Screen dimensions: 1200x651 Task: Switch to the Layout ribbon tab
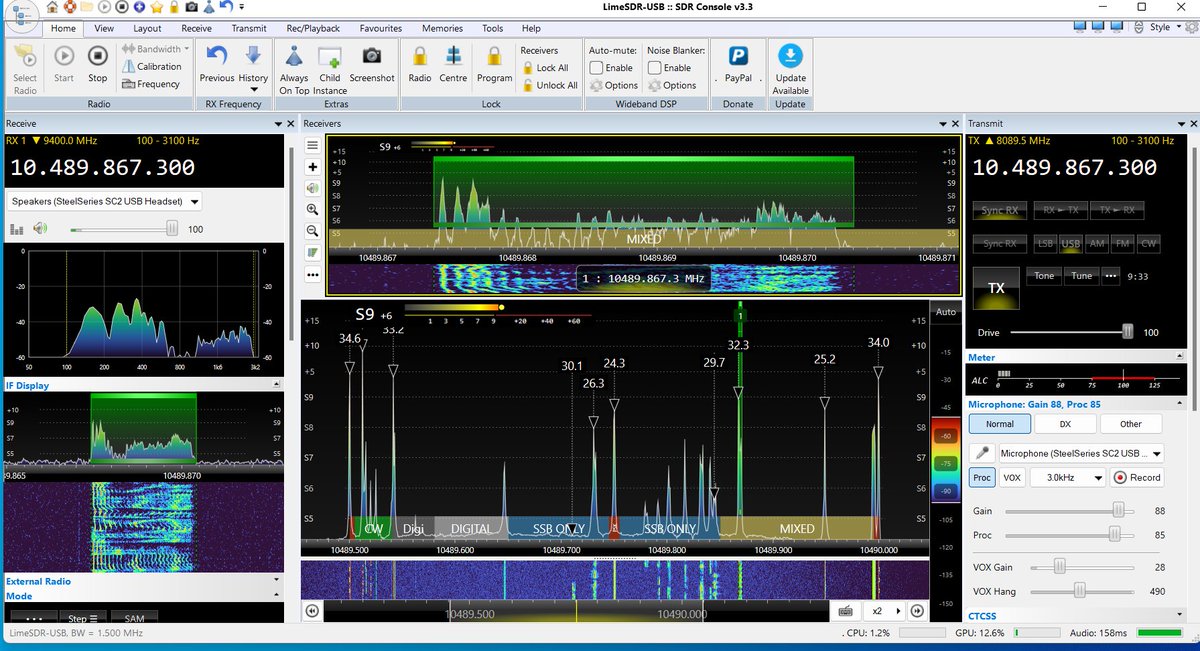coord(147,29)
